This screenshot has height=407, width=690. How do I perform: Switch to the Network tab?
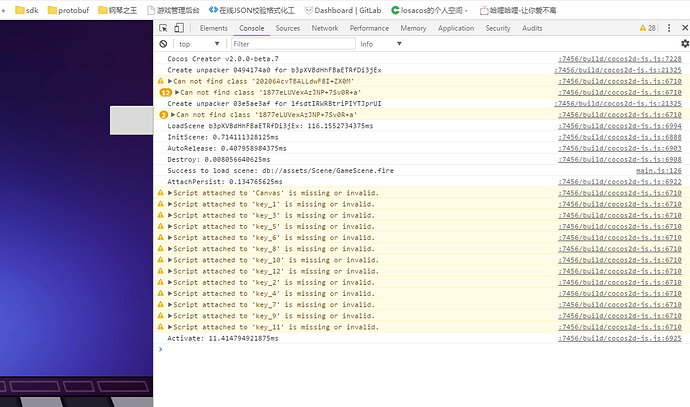tap(325, 28)
